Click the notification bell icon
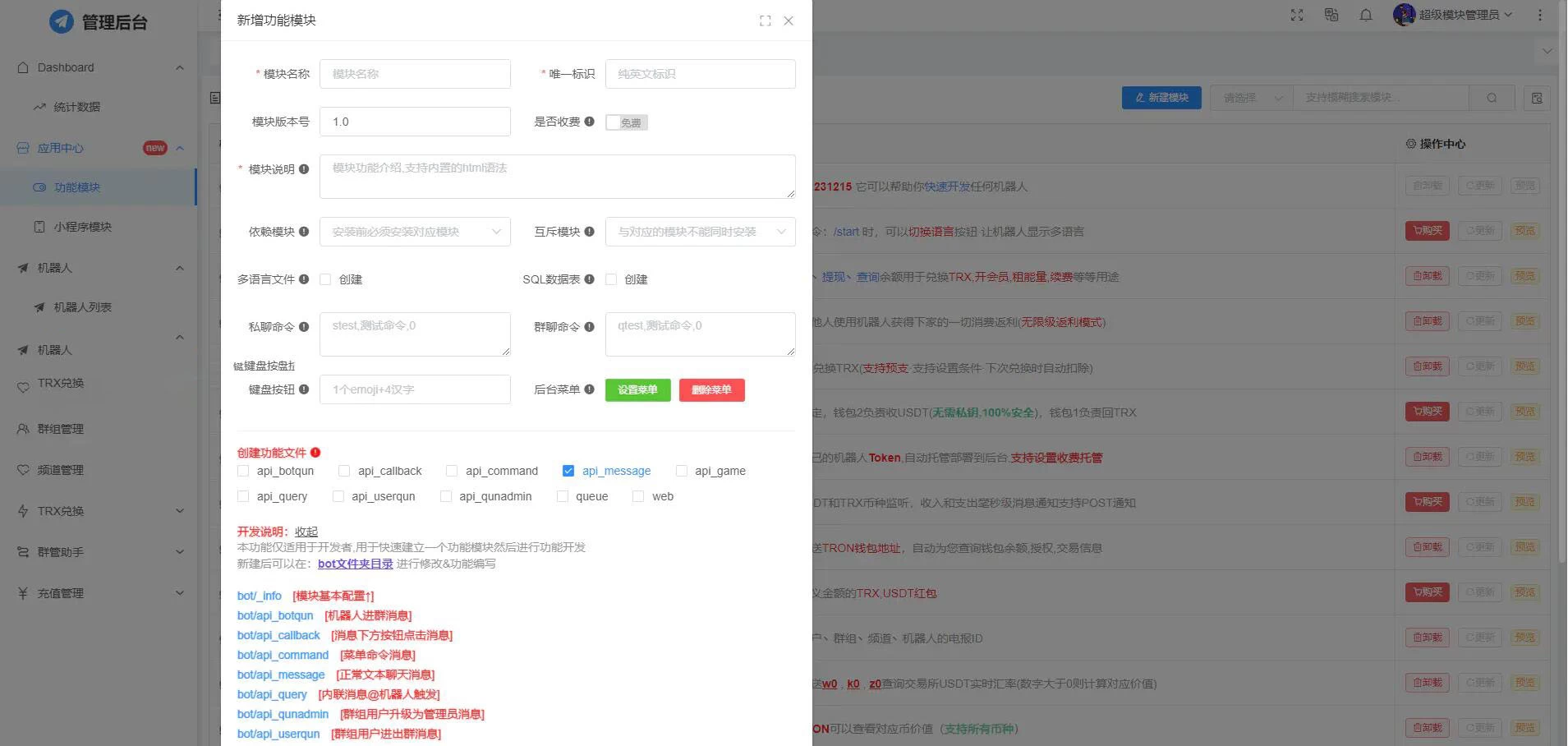 (1366, 15)
